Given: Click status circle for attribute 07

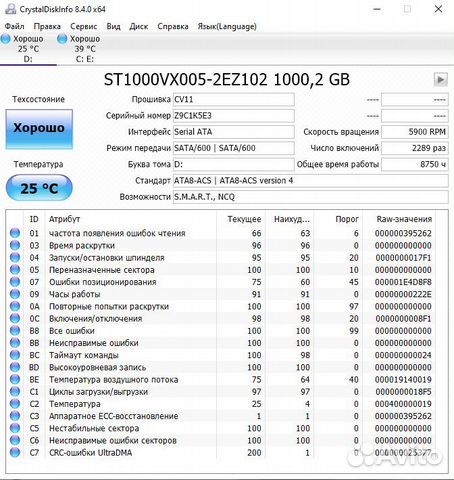Looking at the screenshot, I should click(x=15, y=282).
